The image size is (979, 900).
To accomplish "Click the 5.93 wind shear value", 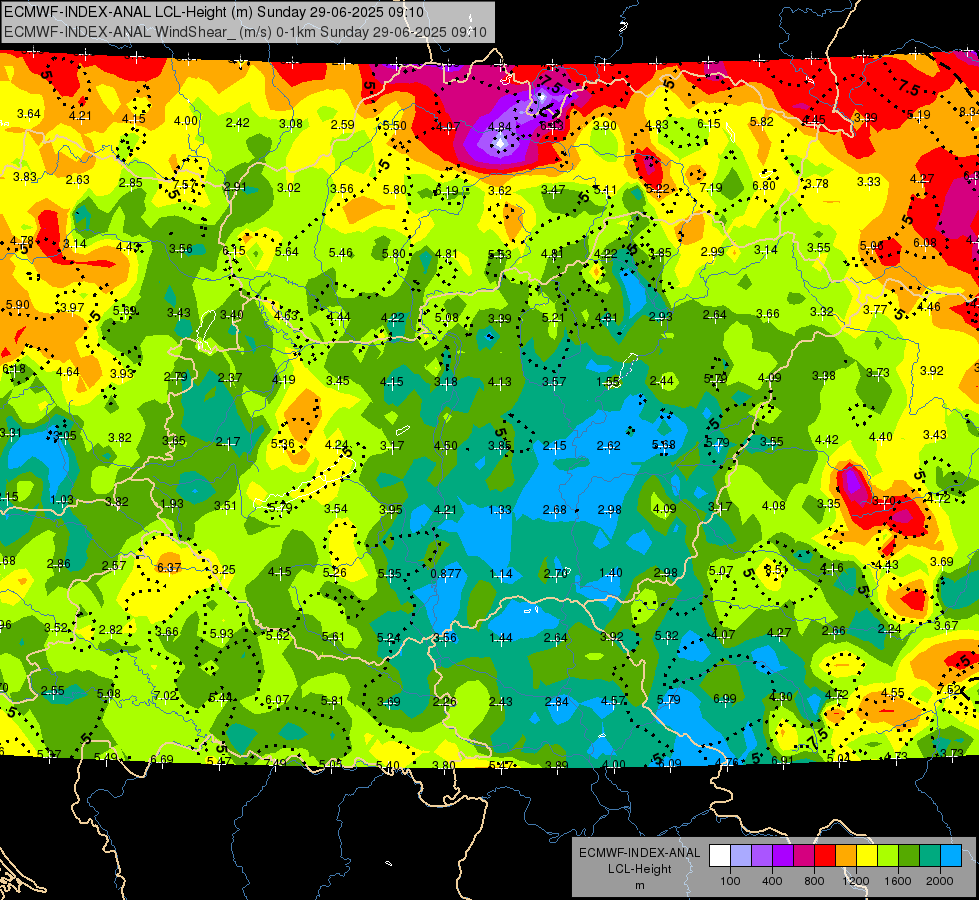I will (x=222, y=633).
